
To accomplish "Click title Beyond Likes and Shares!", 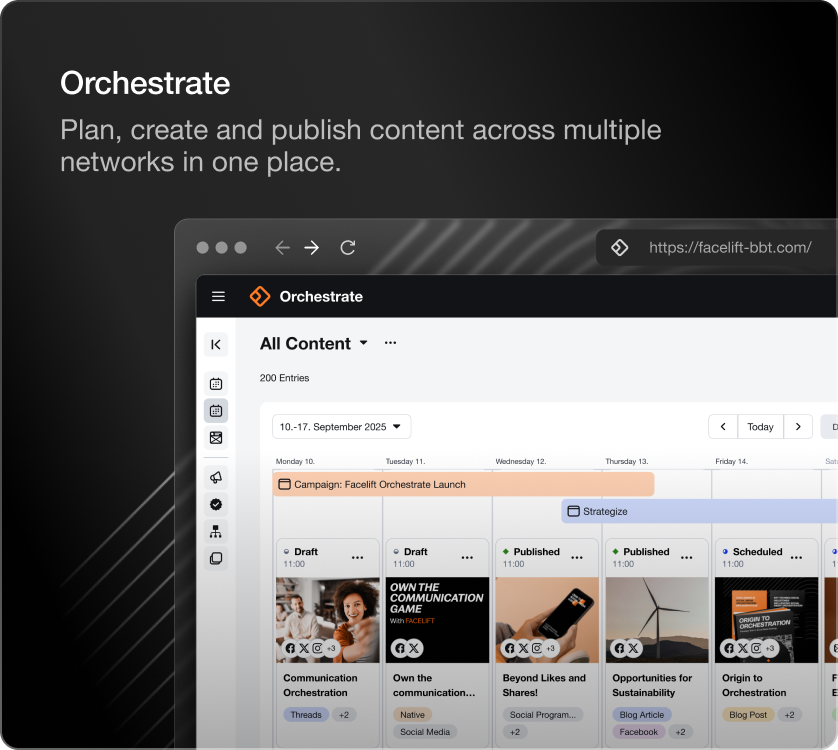I will pos(544,685).
